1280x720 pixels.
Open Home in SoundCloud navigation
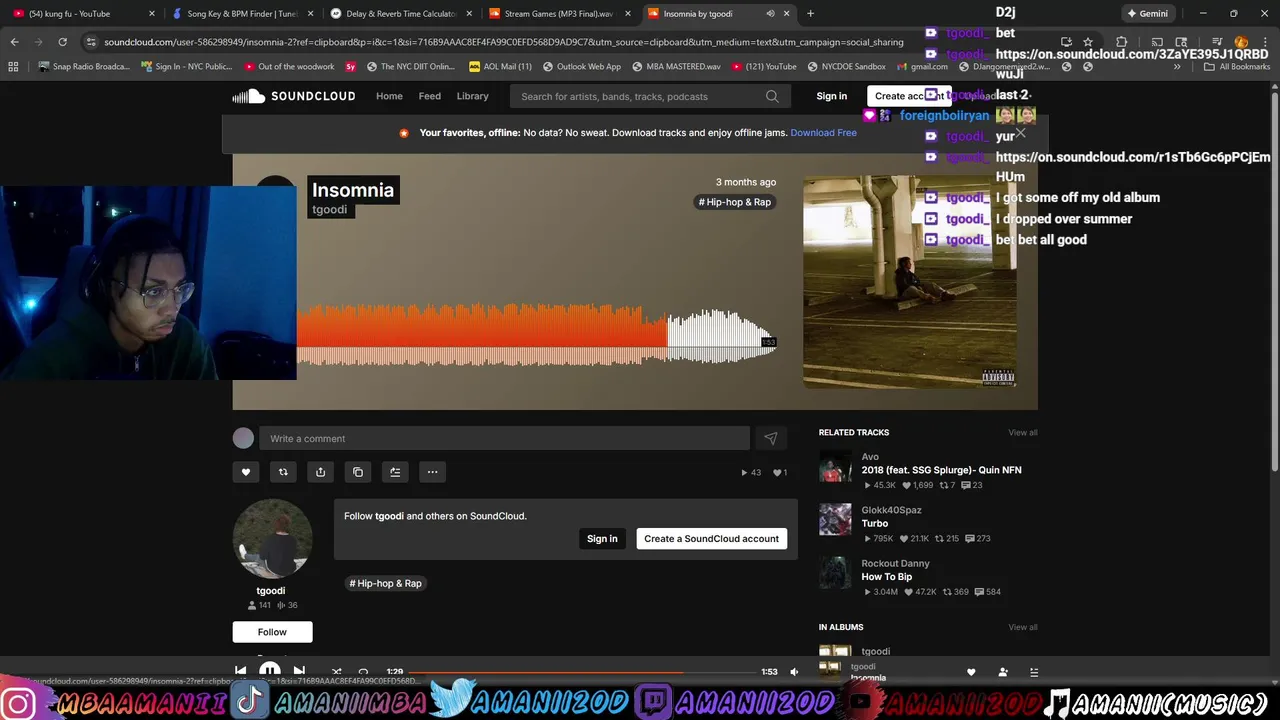(389, 97)
